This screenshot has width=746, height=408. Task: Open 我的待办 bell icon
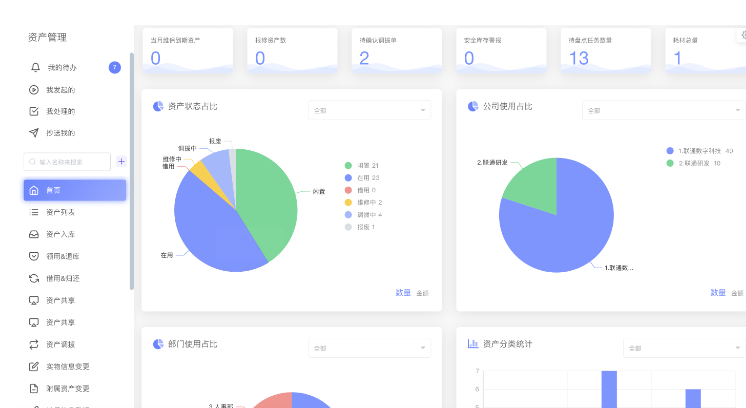pyautogui.click(x=36, y=68)
